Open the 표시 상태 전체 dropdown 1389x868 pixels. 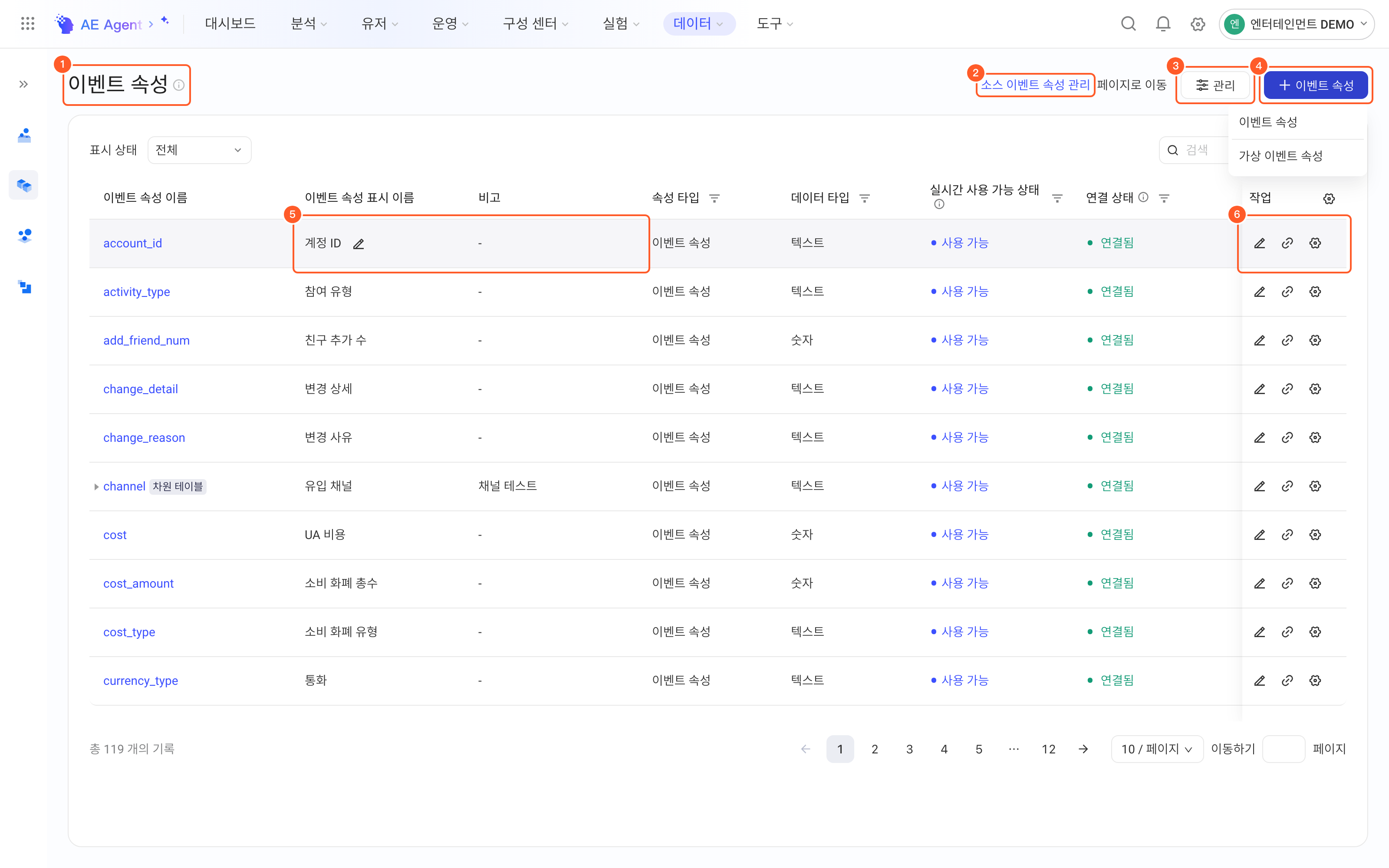(x=199, y=150)
